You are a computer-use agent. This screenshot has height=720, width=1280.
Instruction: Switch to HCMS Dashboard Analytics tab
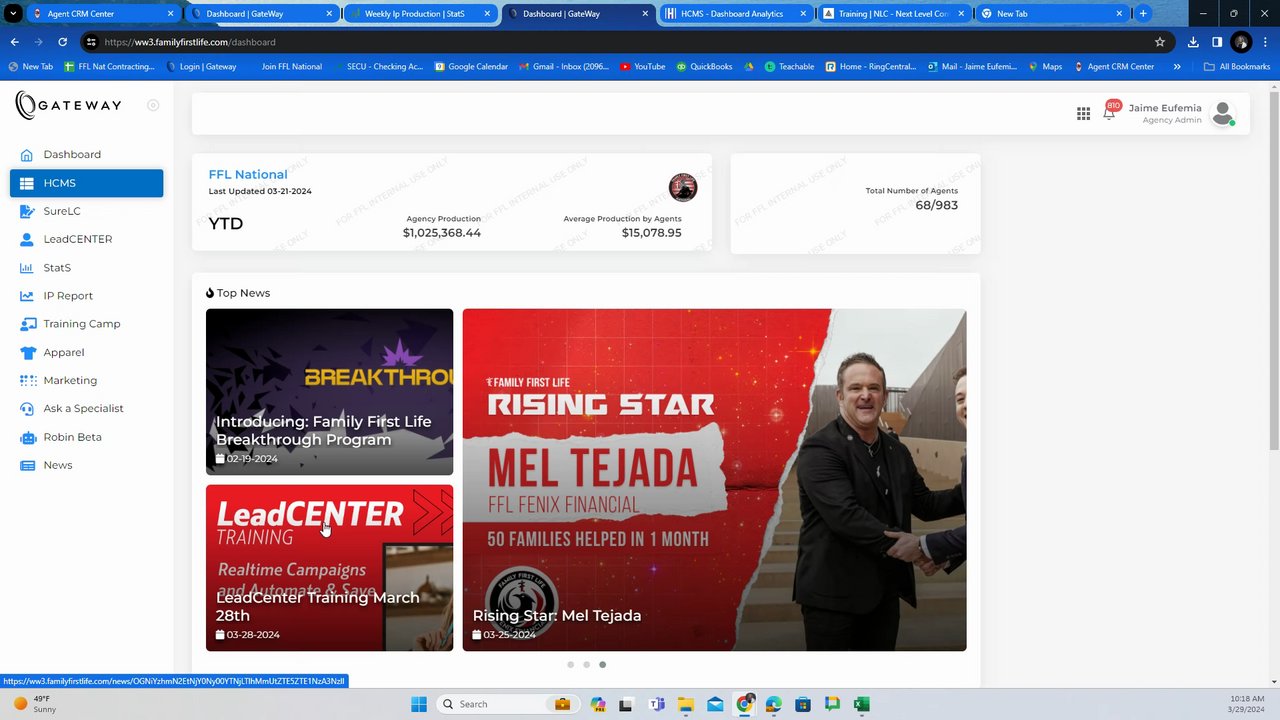point(737,14)
